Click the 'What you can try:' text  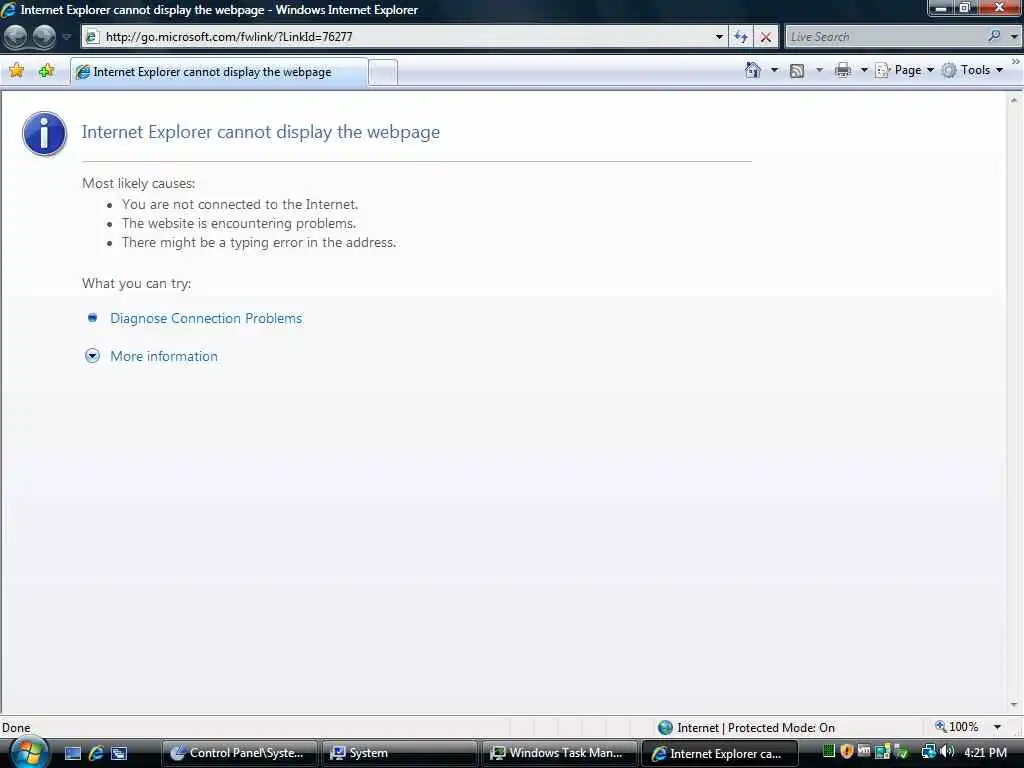pos(136,283)
